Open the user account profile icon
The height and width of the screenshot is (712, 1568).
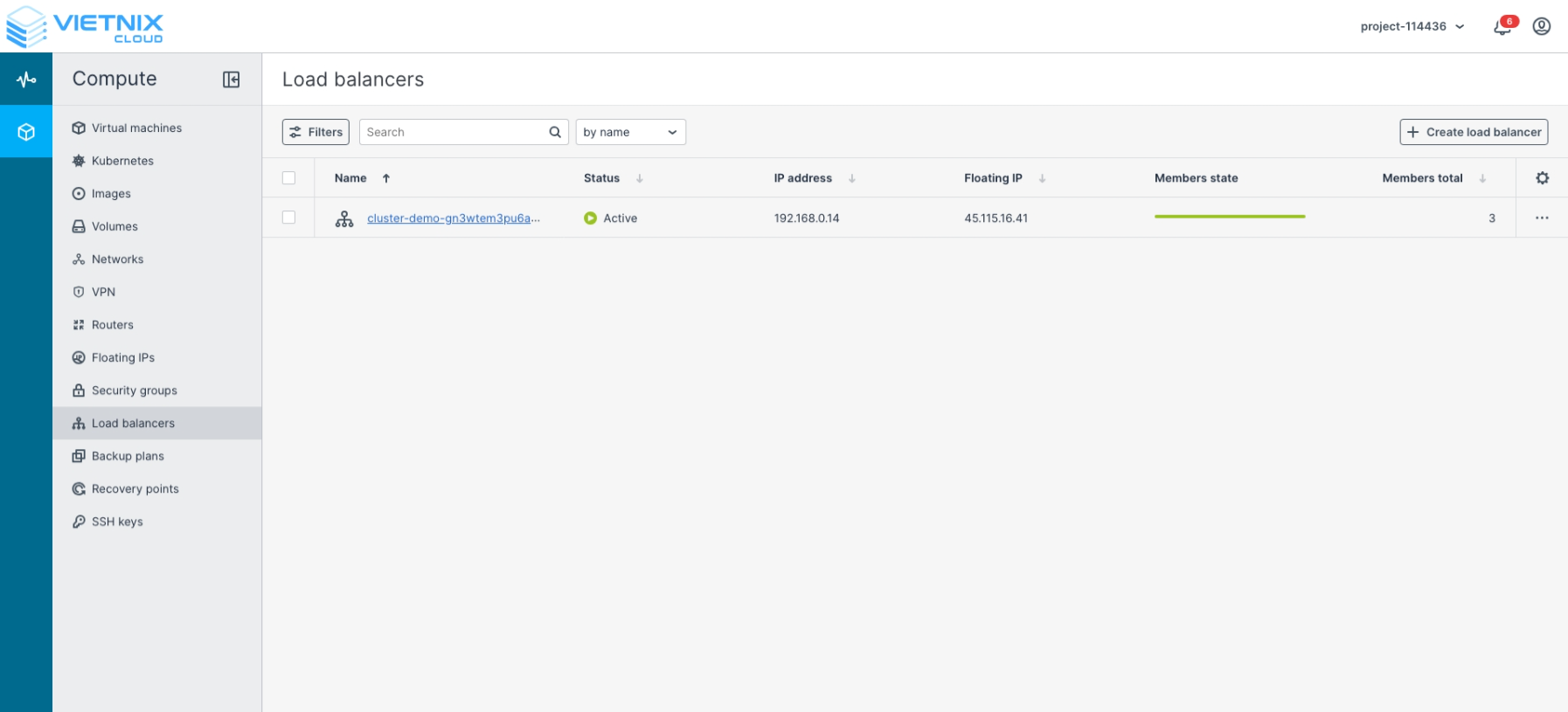point(1542,26)
